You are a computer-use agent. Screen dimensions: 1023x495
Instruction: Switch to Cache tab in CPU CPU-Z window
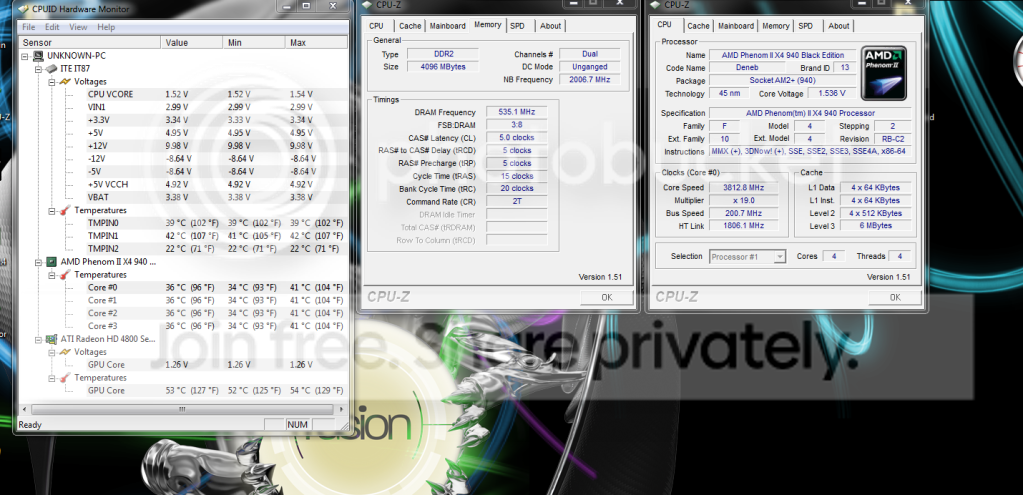(698, 26)
